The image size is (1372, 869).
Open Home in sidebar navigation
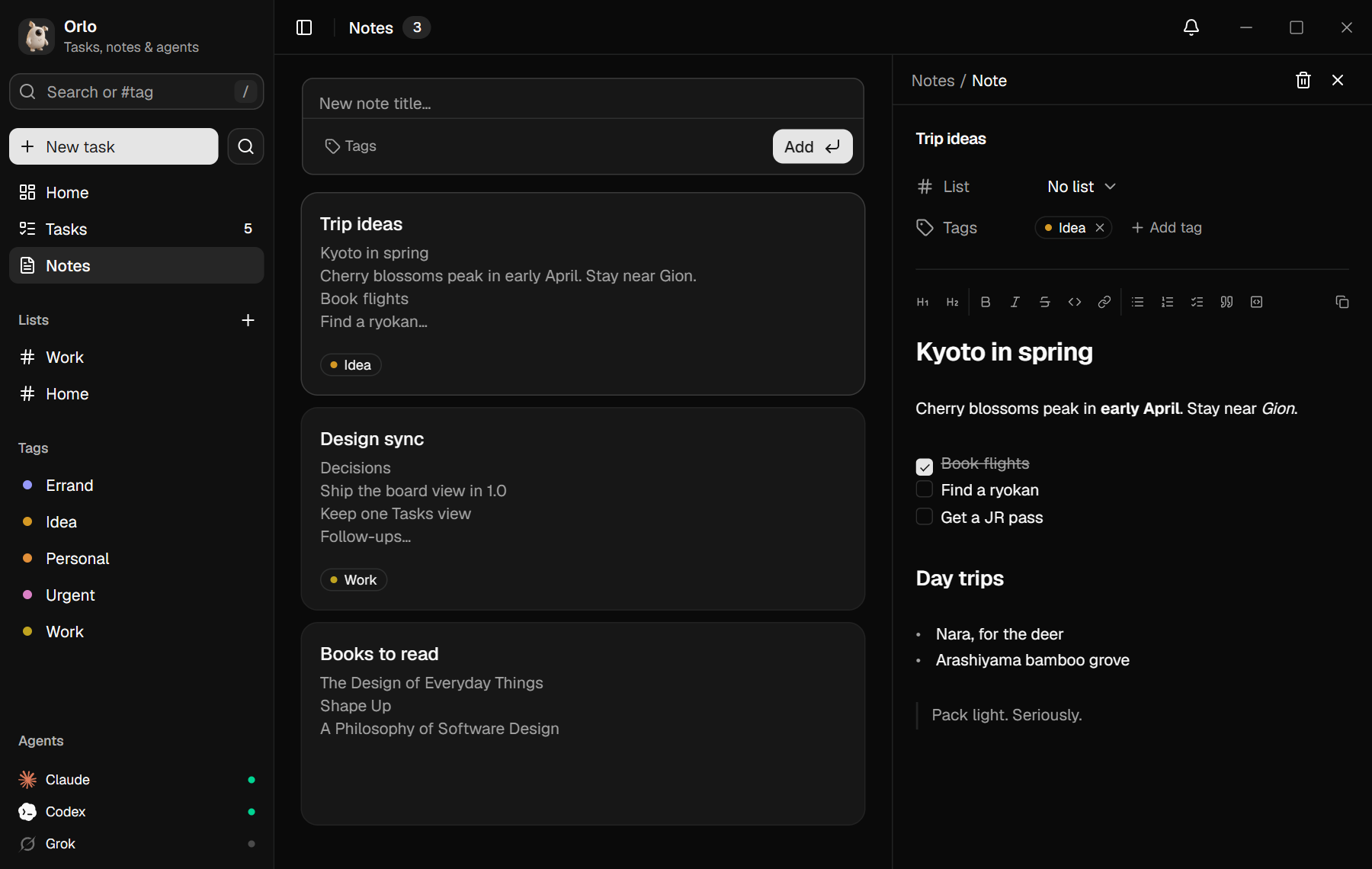136,193
